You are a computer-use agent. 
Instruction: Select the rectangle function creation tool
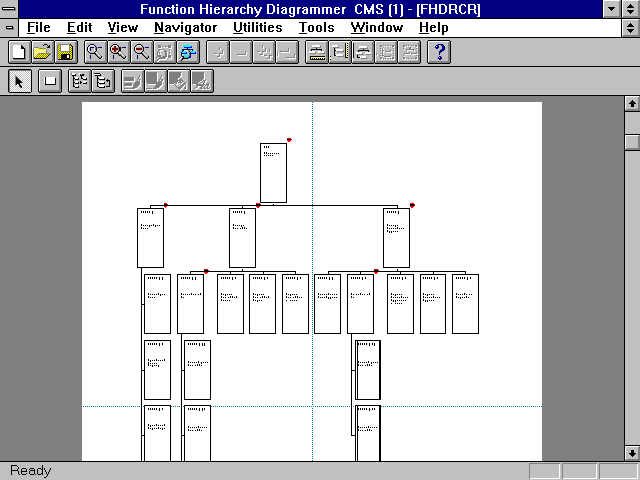tap(48, 81)
